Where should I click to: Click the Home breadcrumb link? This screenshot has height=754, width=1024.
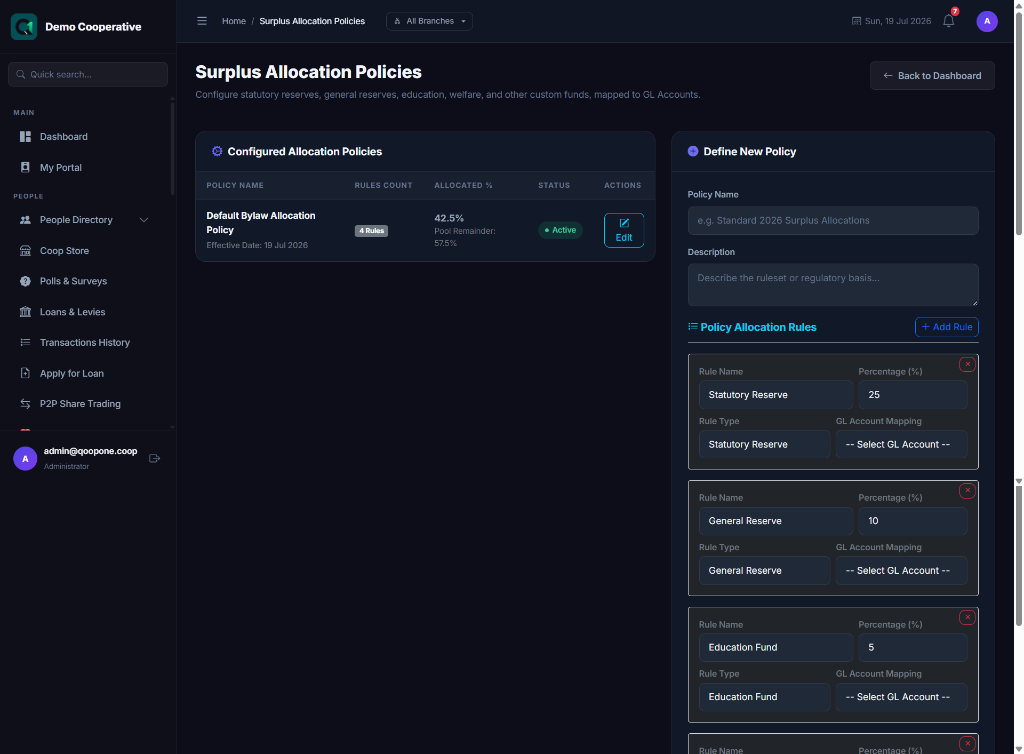(234, 21)
